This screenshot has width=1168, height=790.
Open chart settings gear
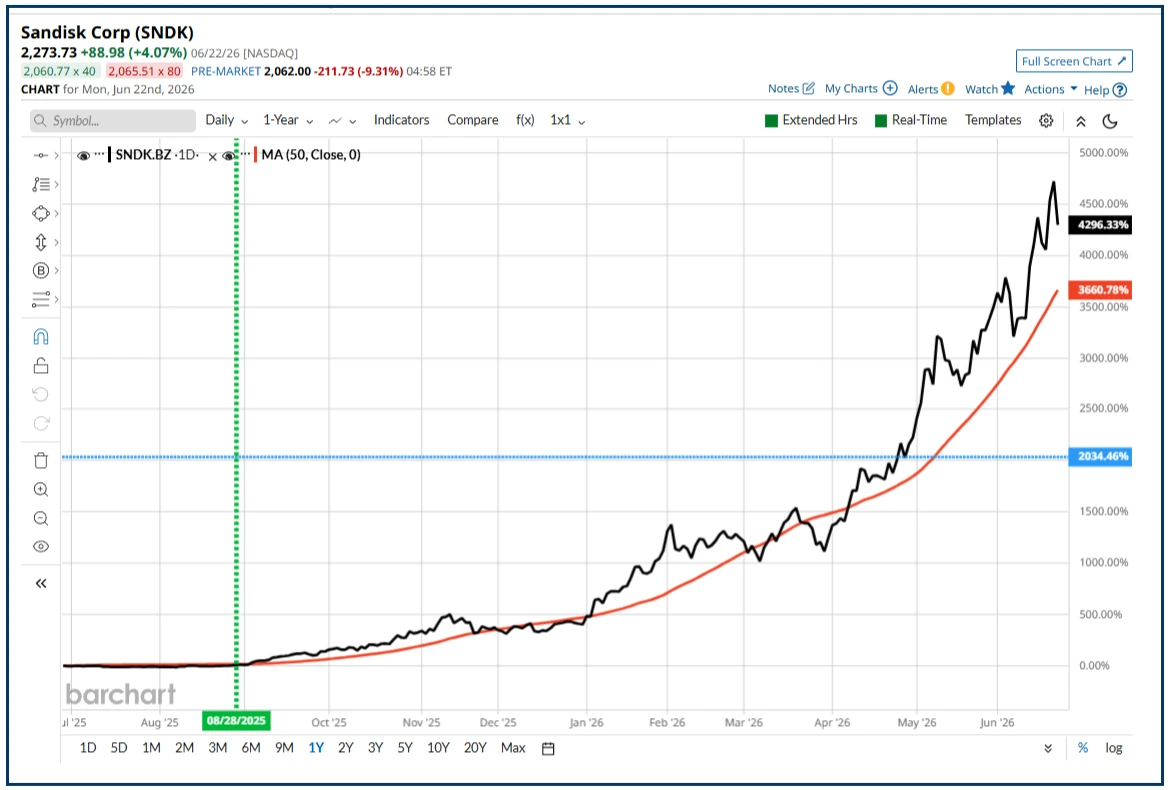1046,121
